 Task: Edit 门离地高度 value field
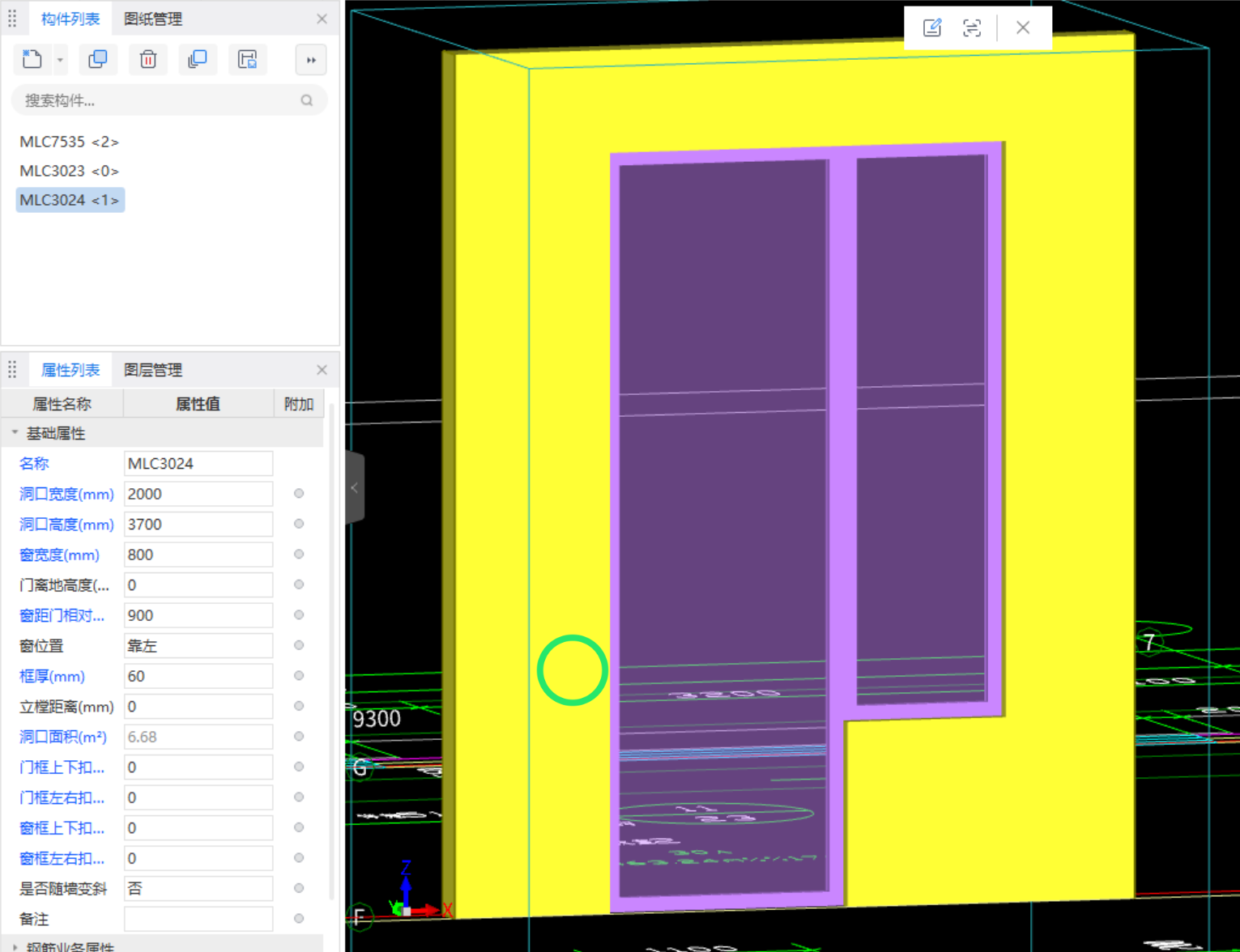click(198, 585)
